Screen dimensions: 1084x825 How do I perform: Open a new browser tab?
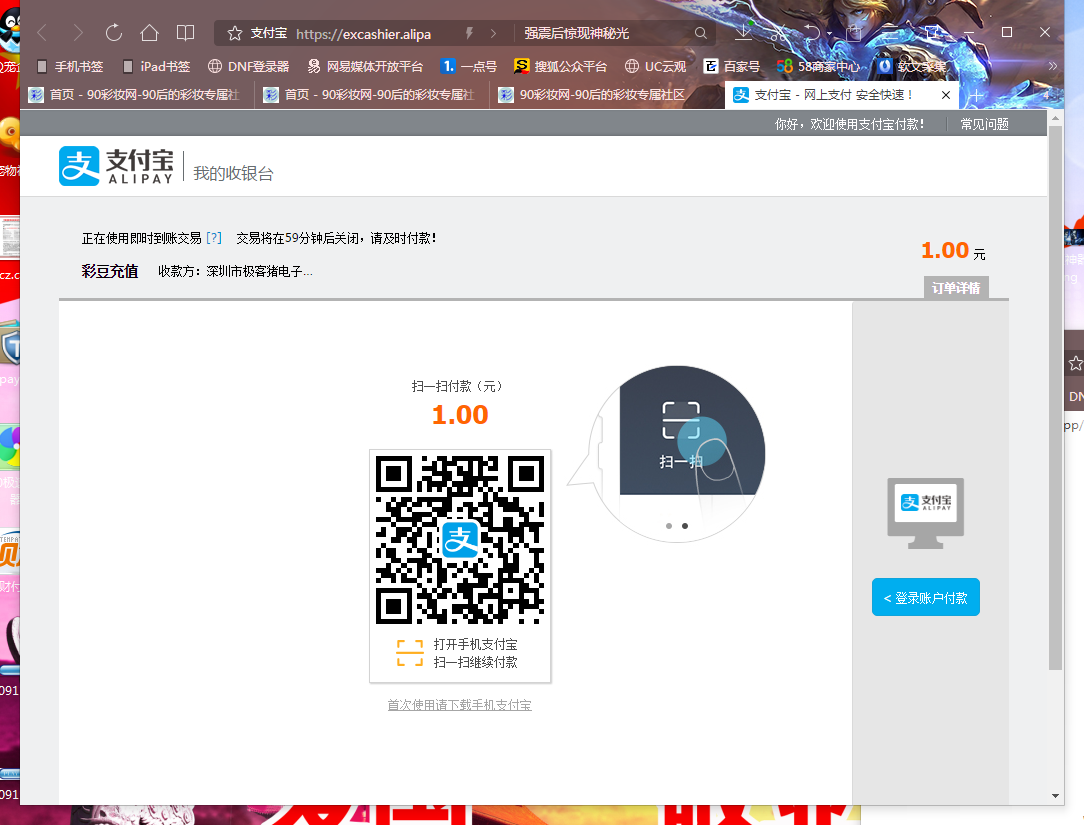976,95
